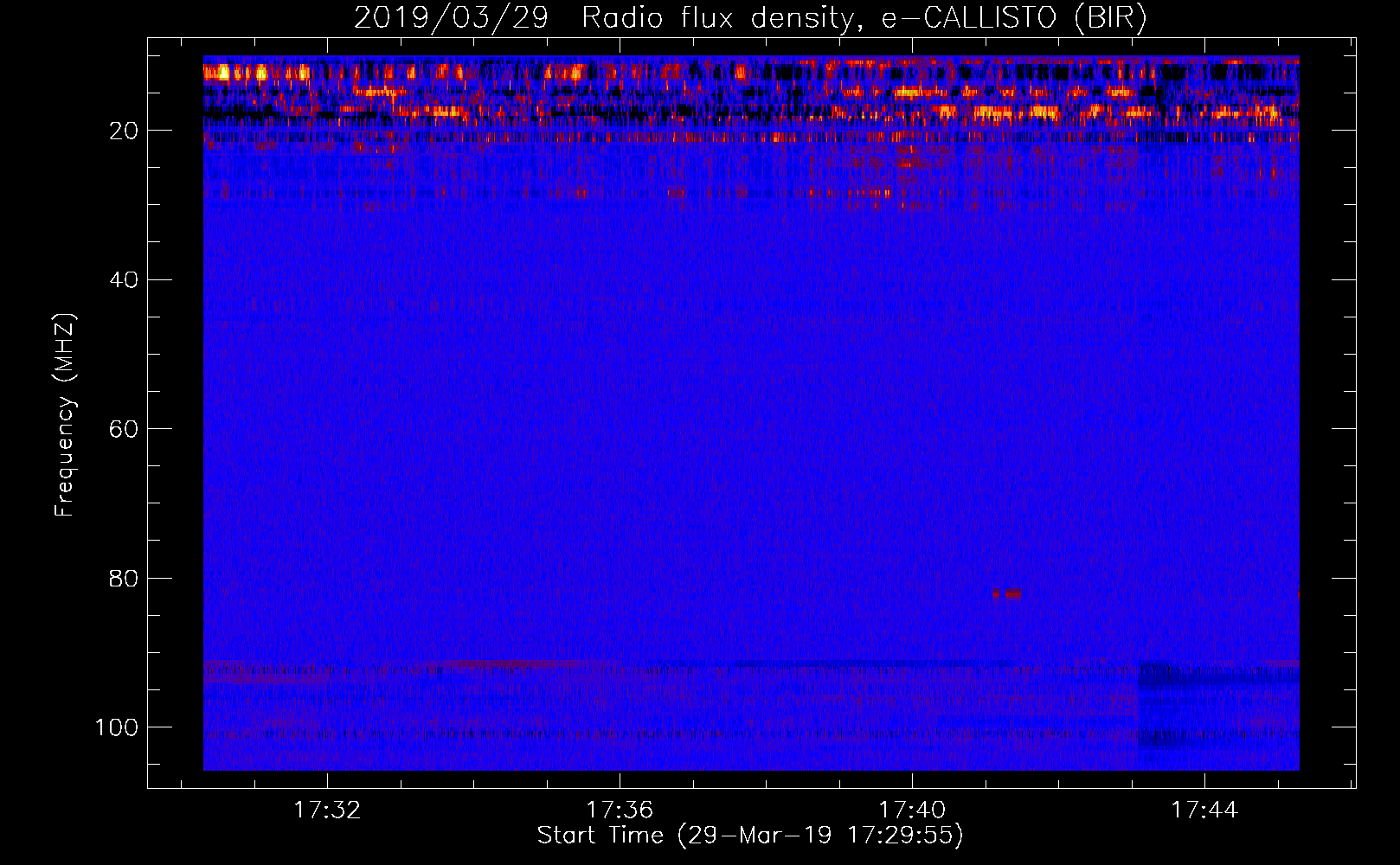Viewport: 1400px width, 865px height.
Task: Click the 40 frequency tick label
Action: coord(124,280)
